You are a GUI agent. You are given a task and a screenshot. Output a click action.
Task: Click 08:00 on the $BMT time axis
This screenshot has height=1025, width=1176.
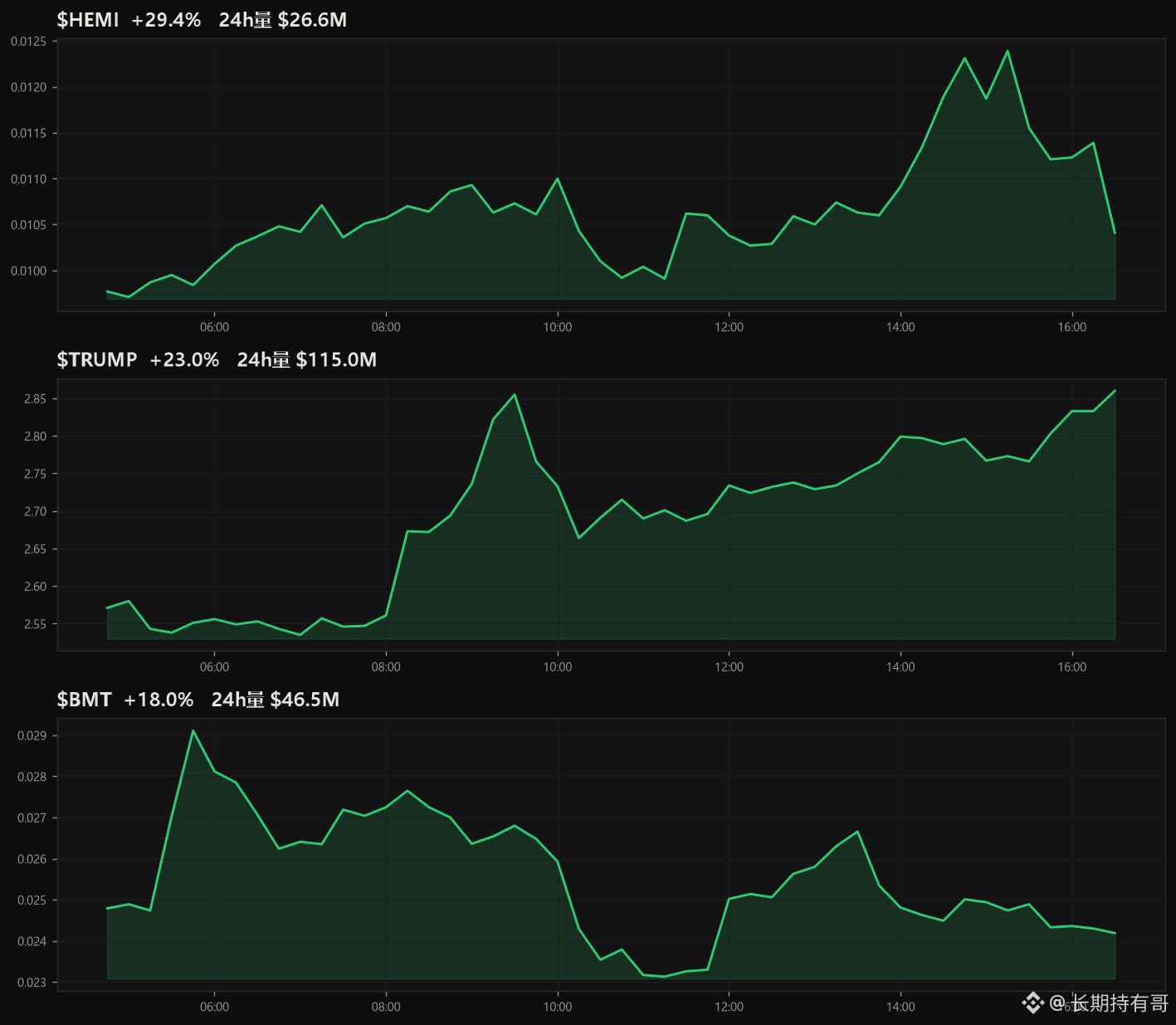click(386, 1007)
